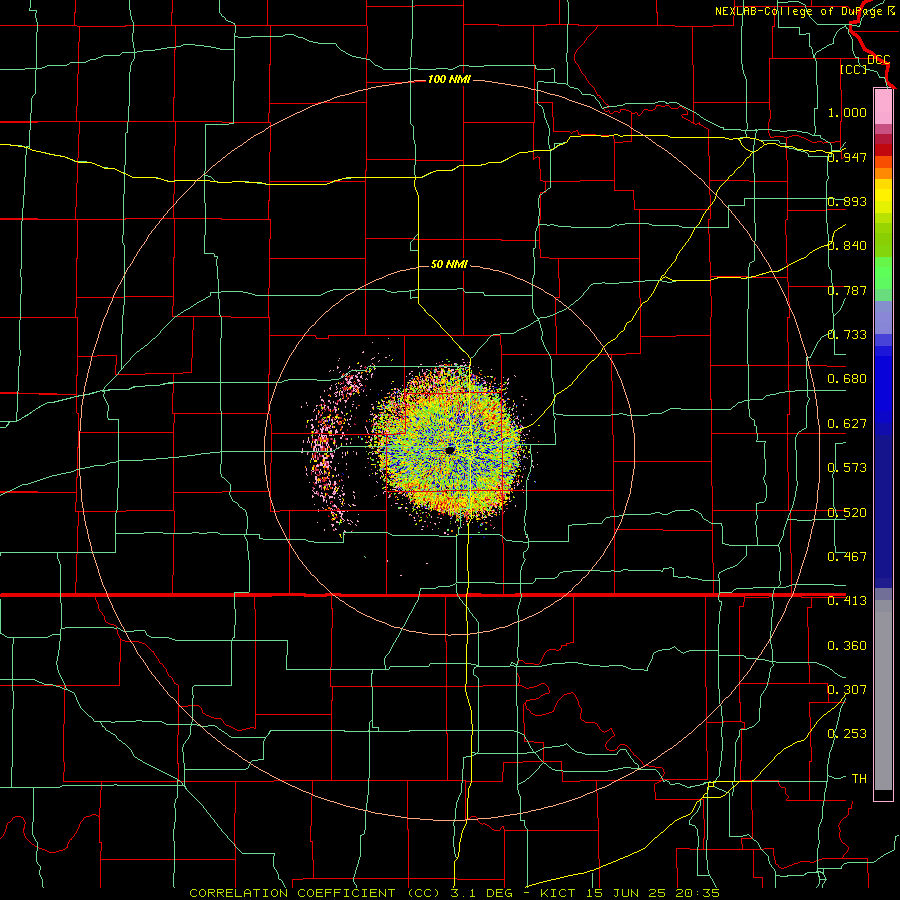Click the [CC] label above the color bar
Screen dimensions: 900x900
(x=854, y=69)
